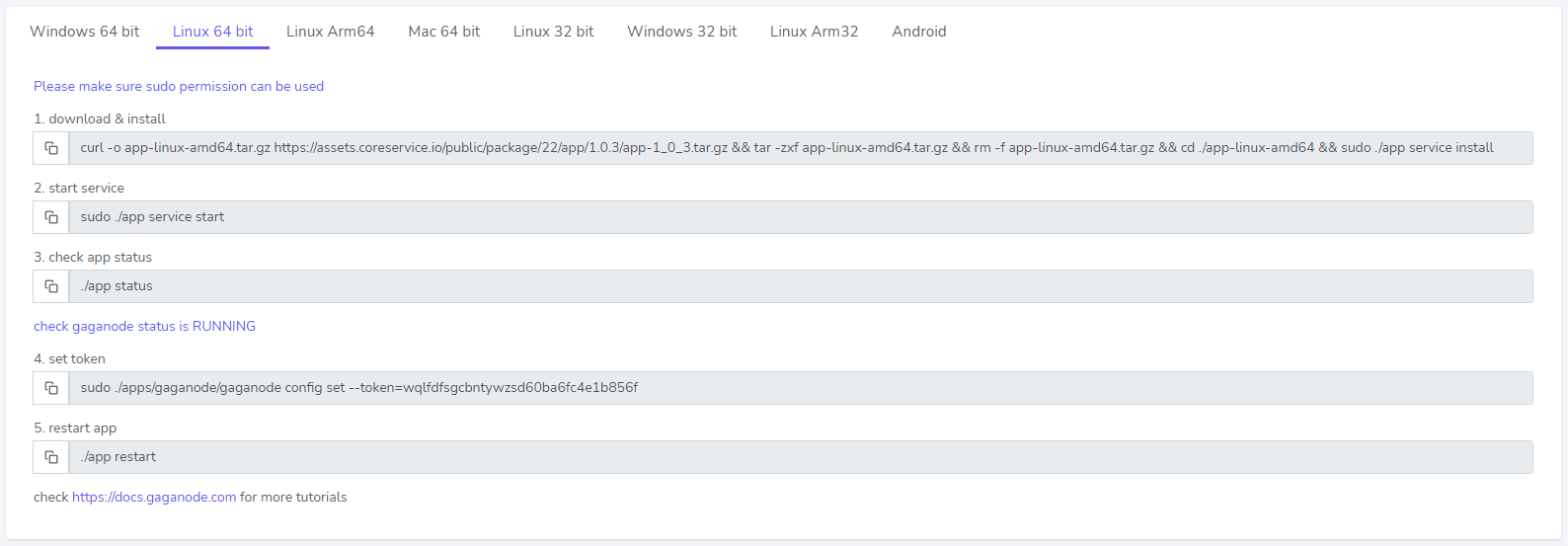Click the gaganode config set token field

[801, 388]
